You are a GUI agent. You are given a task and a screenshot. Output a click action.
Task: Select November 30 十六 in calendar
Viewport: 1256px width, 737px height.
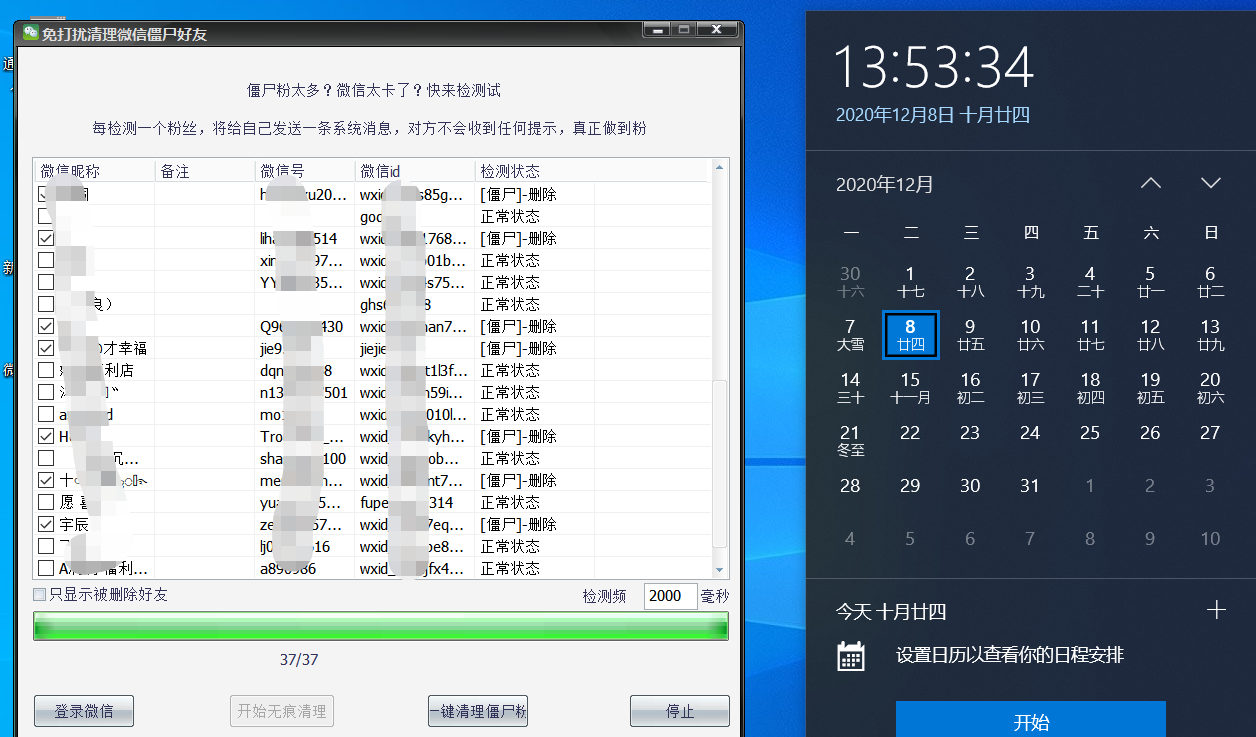pos(851,281)
